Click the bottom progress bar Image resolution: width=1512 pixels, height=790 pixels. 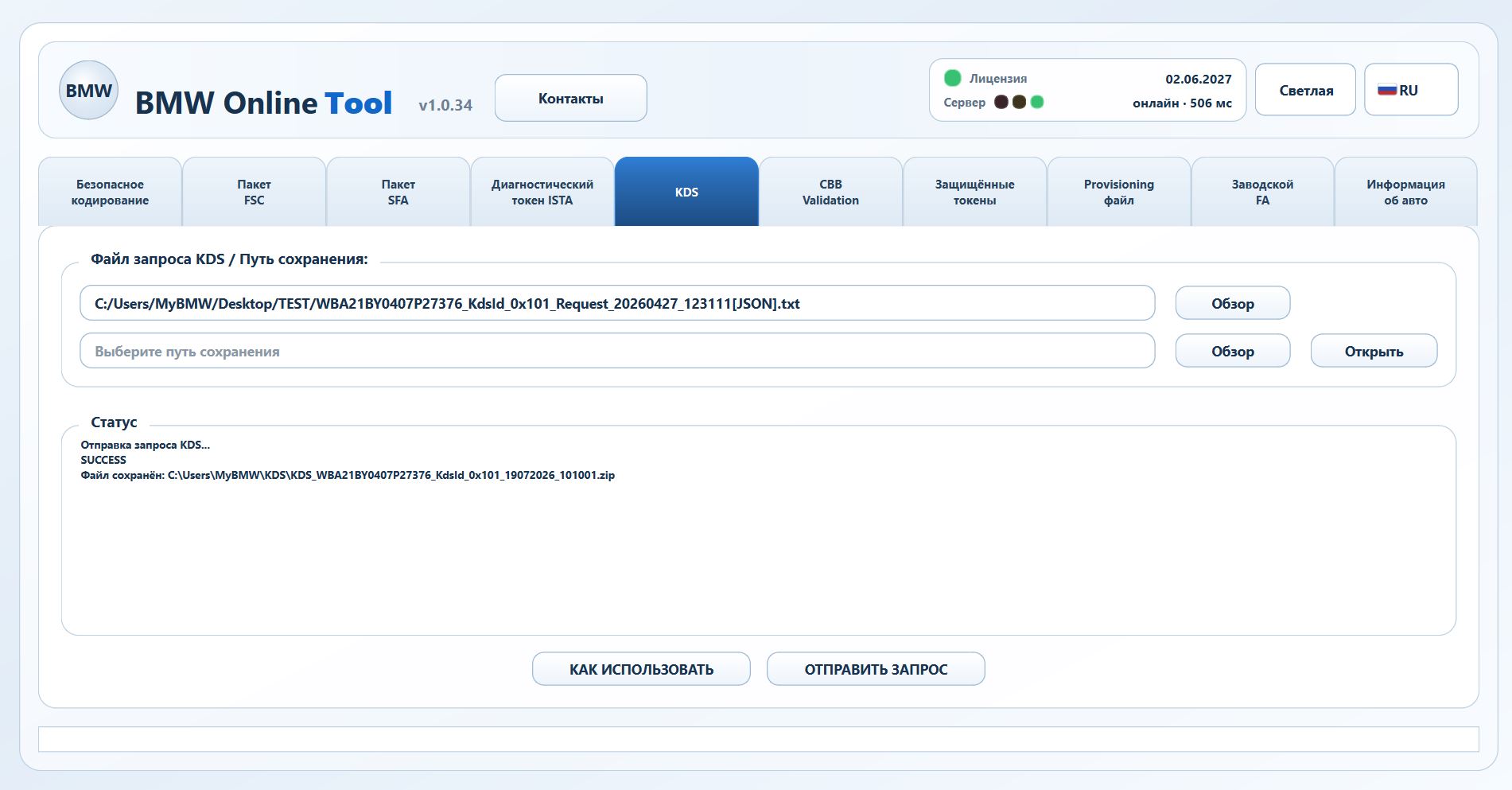(758, 739)
